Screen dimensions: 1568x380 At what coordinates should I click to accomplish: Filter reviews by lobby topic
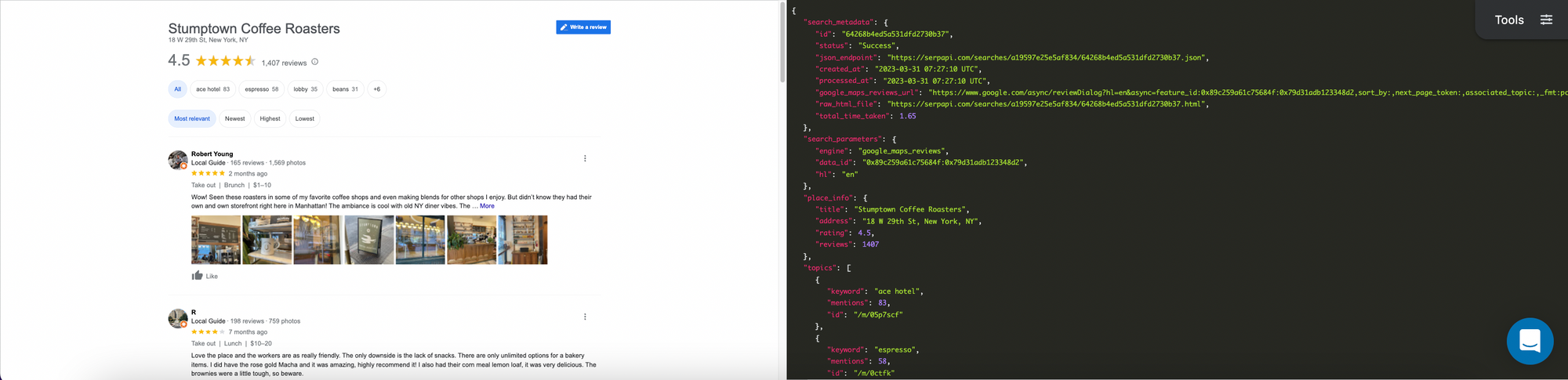(305, 89)
